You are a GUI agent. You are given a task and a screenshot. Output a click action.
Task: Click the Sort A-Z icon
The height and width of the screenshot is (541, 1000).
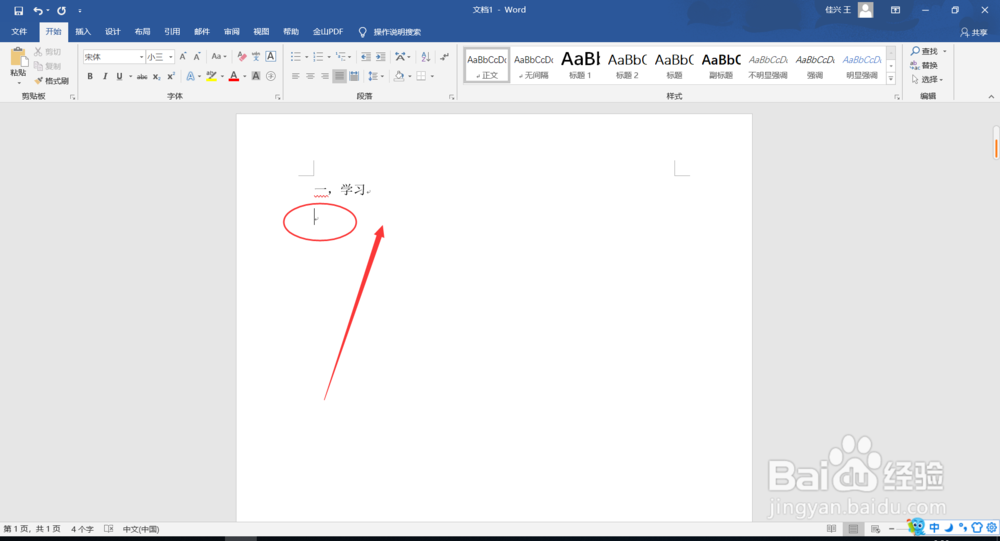tap(426, 57)
